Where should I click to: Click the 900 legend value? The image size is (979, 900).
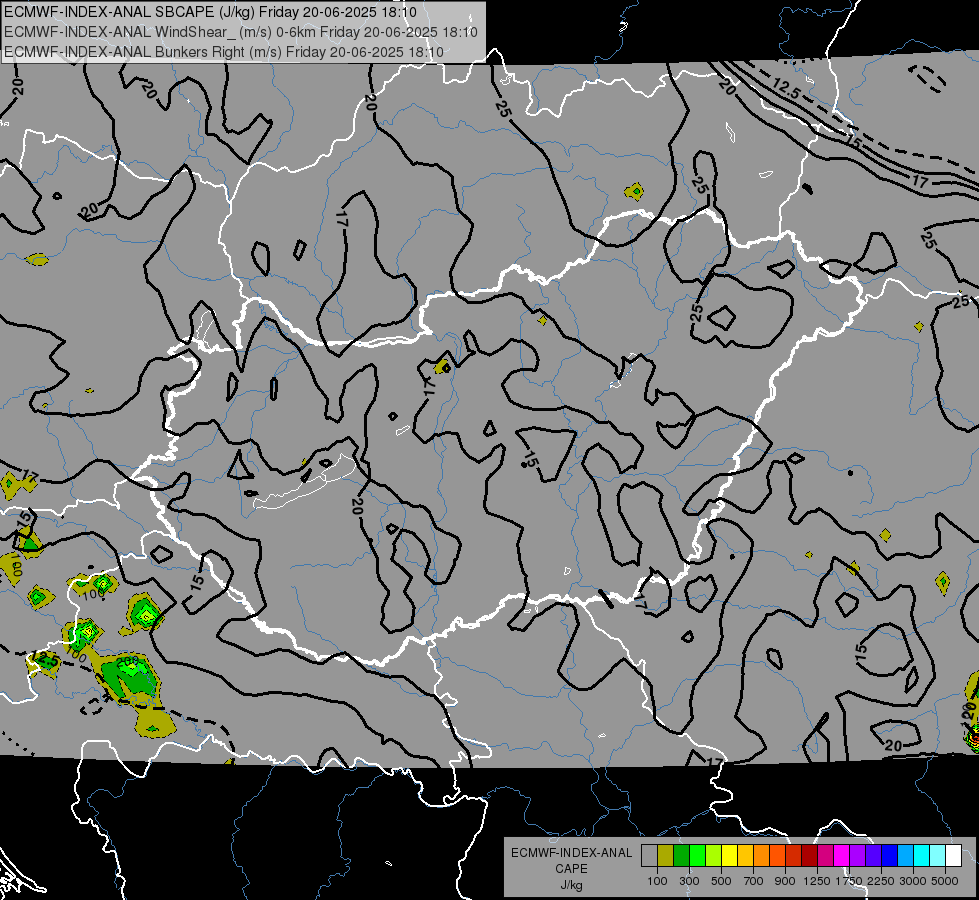coord(785,881)
